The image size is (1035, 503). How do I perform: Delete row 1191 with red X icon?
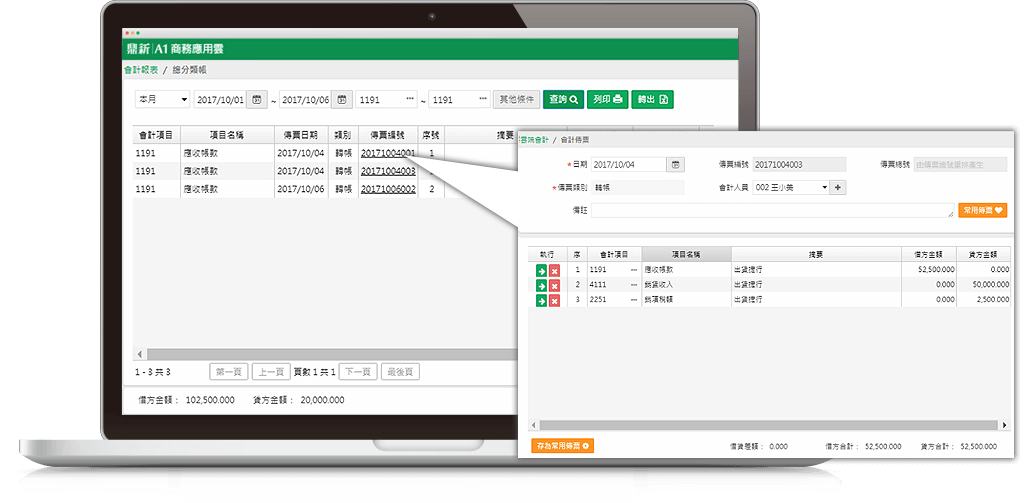[554, 270]
